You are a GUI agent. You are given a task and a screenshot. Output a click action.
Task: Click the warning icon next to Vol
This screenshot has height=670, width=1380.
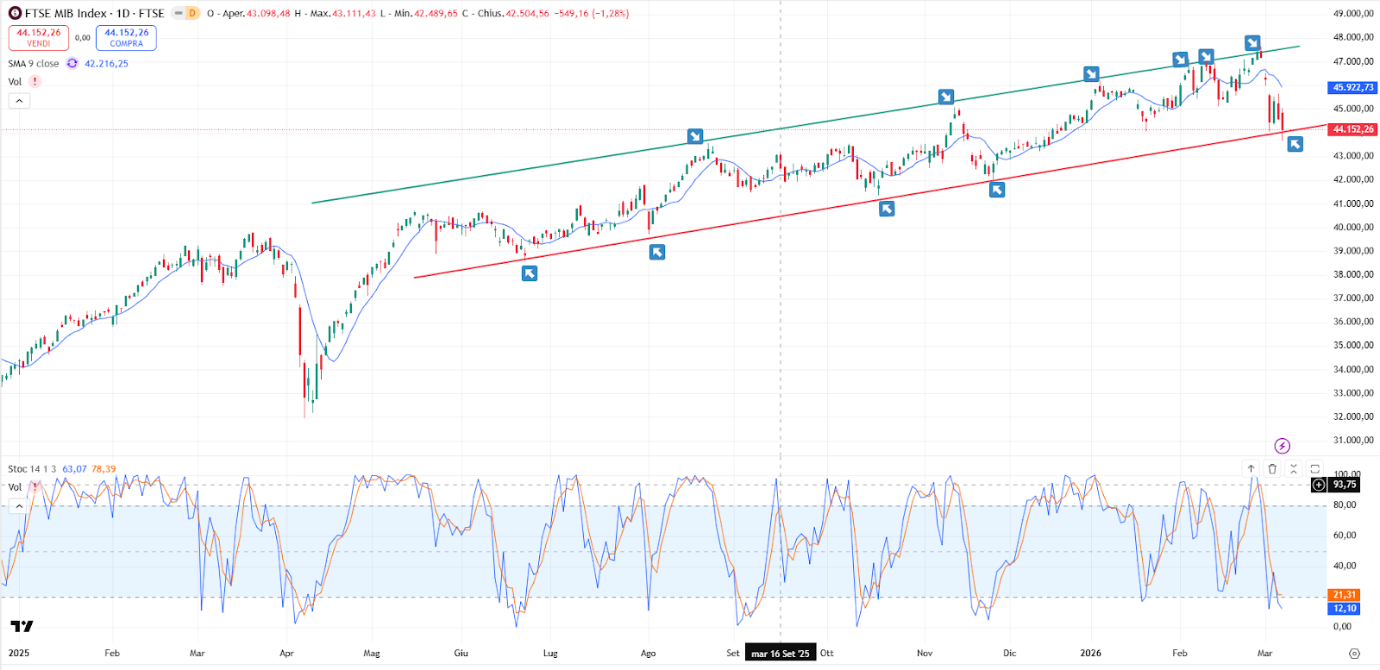[x=34, y=81]
